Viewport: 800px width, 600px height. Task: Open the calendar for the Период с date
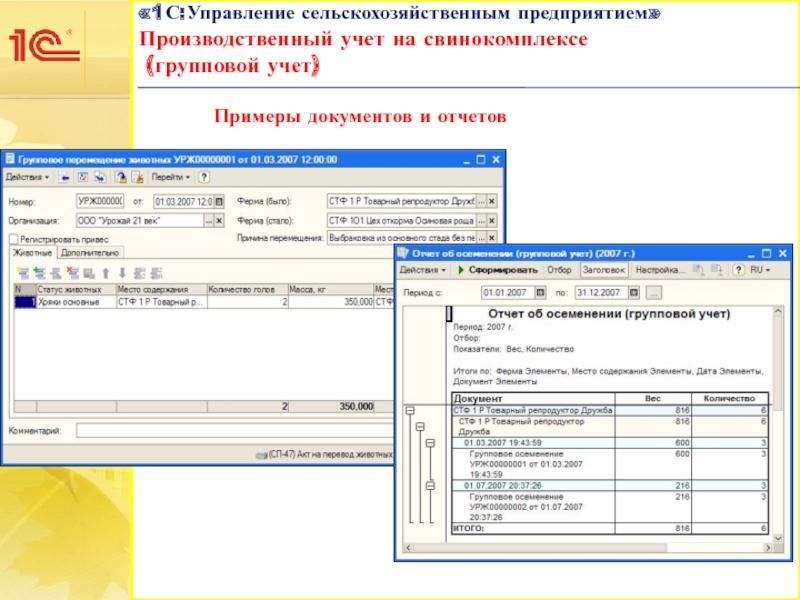coord(540,293)
